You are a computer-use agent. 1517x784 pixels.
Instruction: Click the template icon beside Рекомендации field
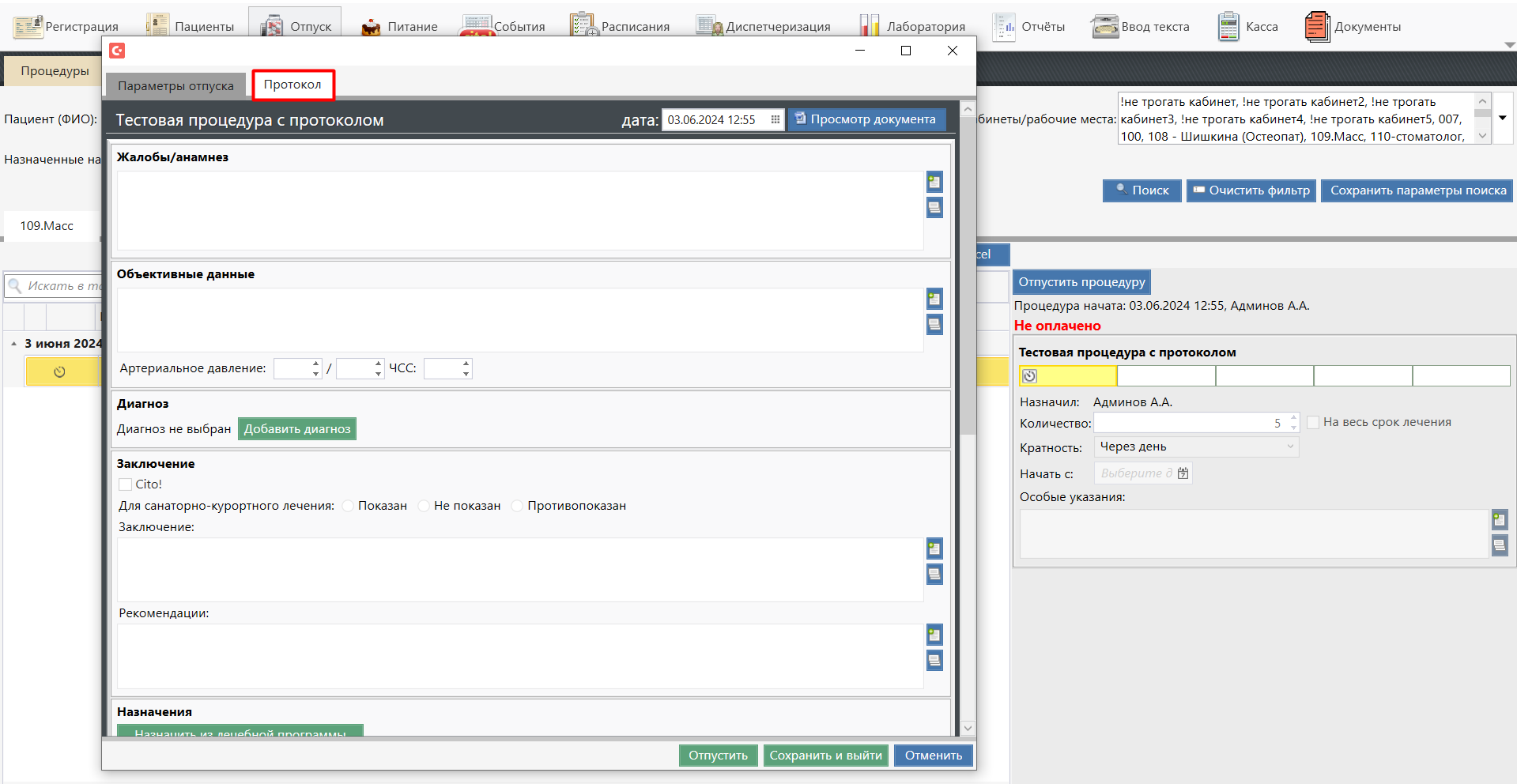coord(934,635)
